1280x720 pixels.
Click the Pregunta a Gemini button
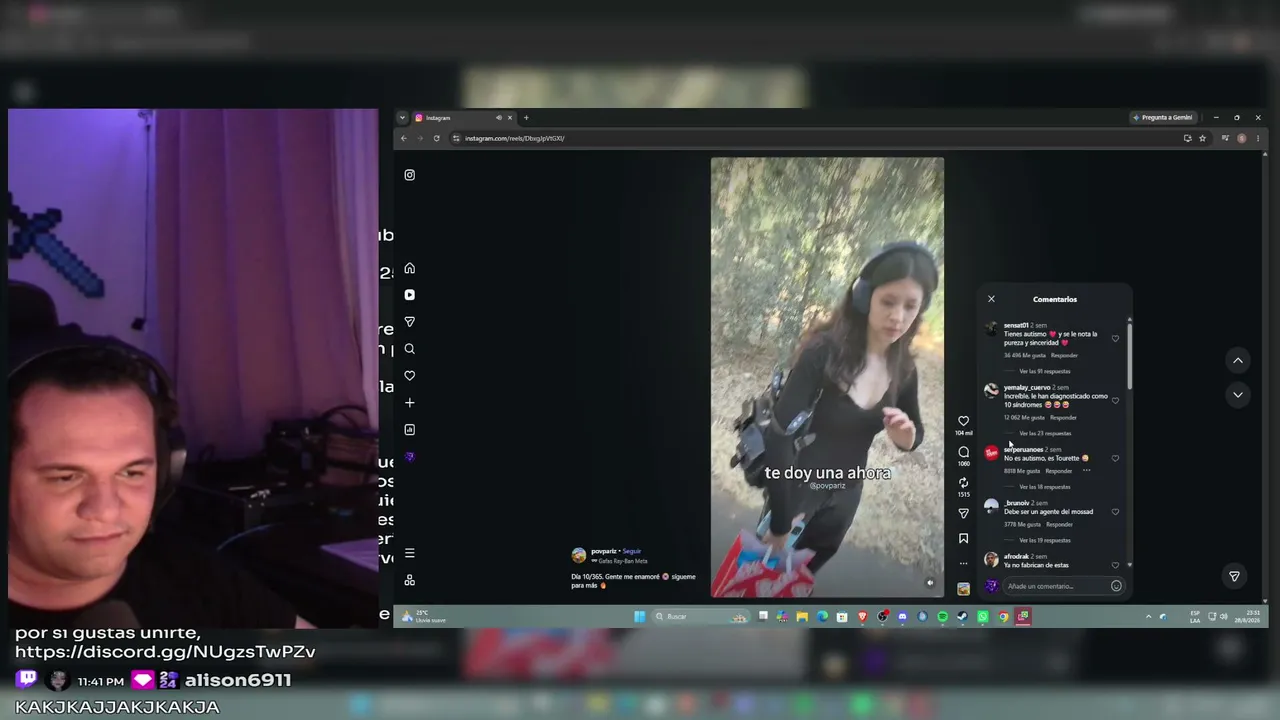click(1163, 118)
